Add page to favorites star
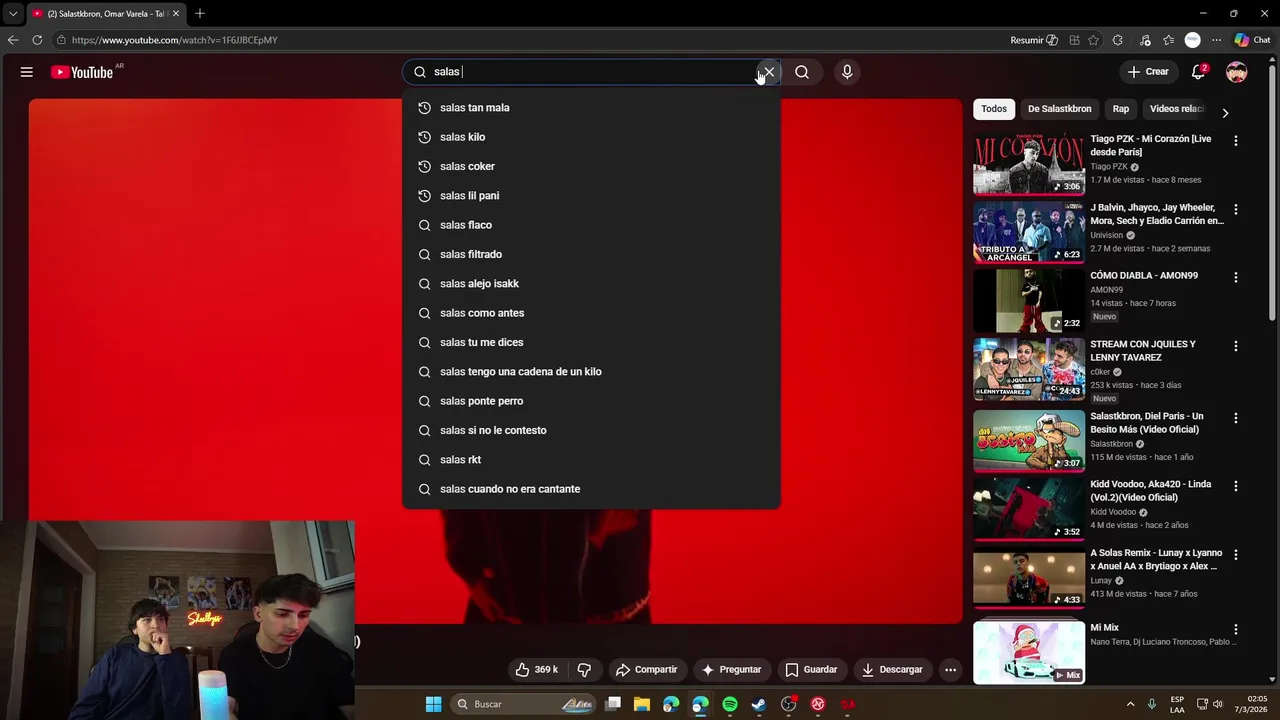This screenshot has width=1280, height=720. [x=1094, y=40]
